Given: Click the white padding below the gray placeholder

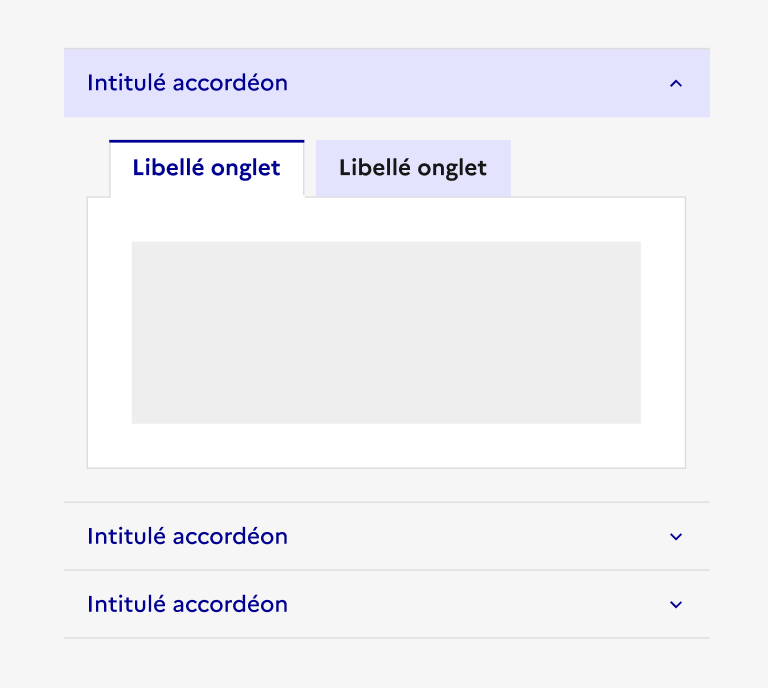Looking at the screenshot, I should pos(386,446).
